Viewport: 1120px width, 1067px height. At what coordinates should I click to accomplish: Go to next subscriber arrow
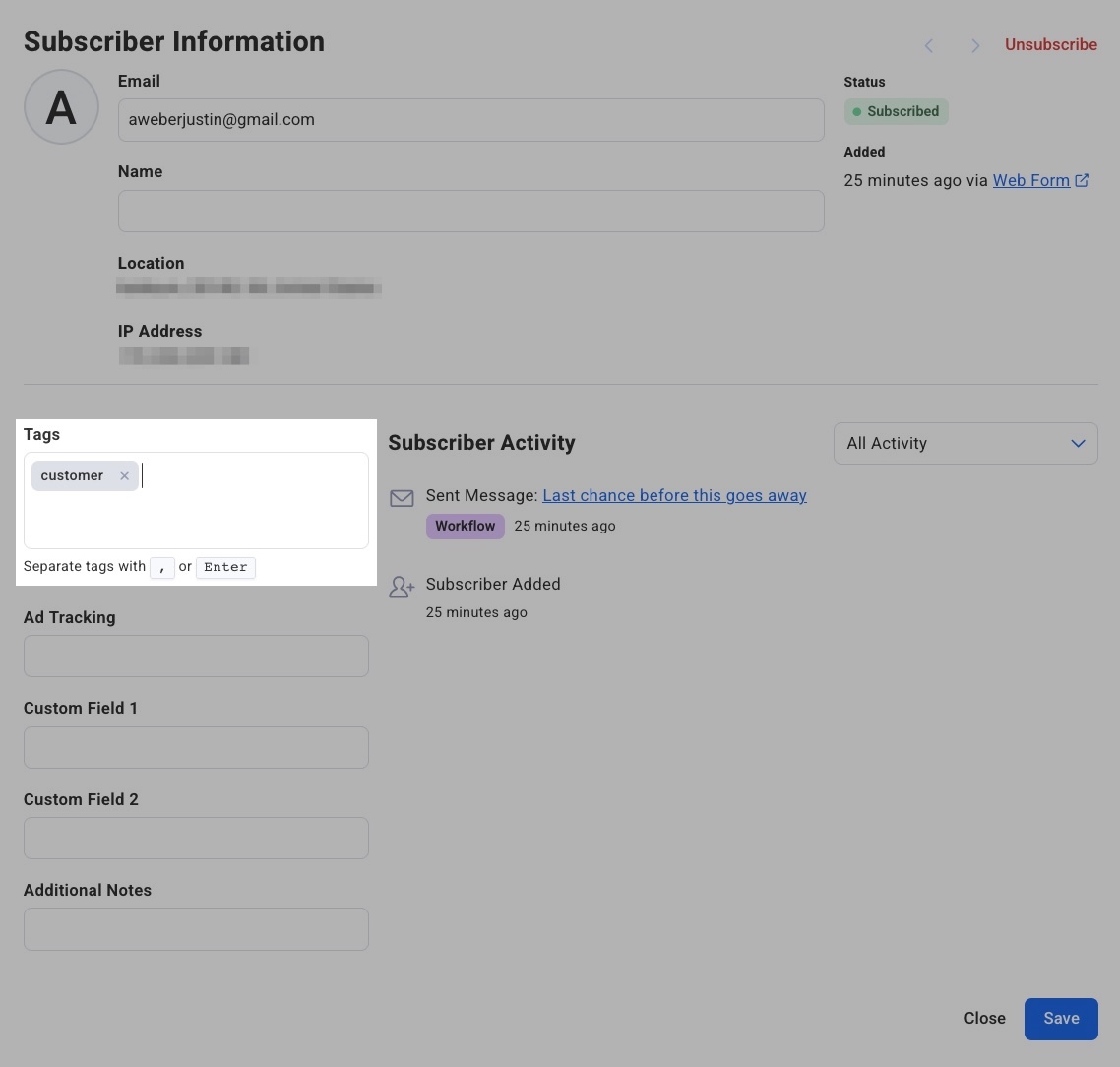(x=974, y=45)
